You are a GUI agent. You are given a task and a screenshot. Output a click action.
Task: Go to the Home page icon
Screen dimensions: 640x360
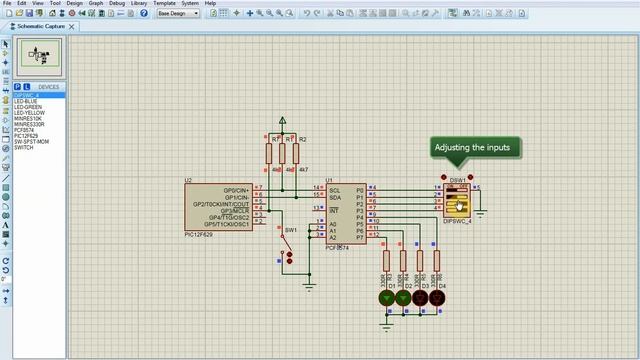(x=52, y=13)
